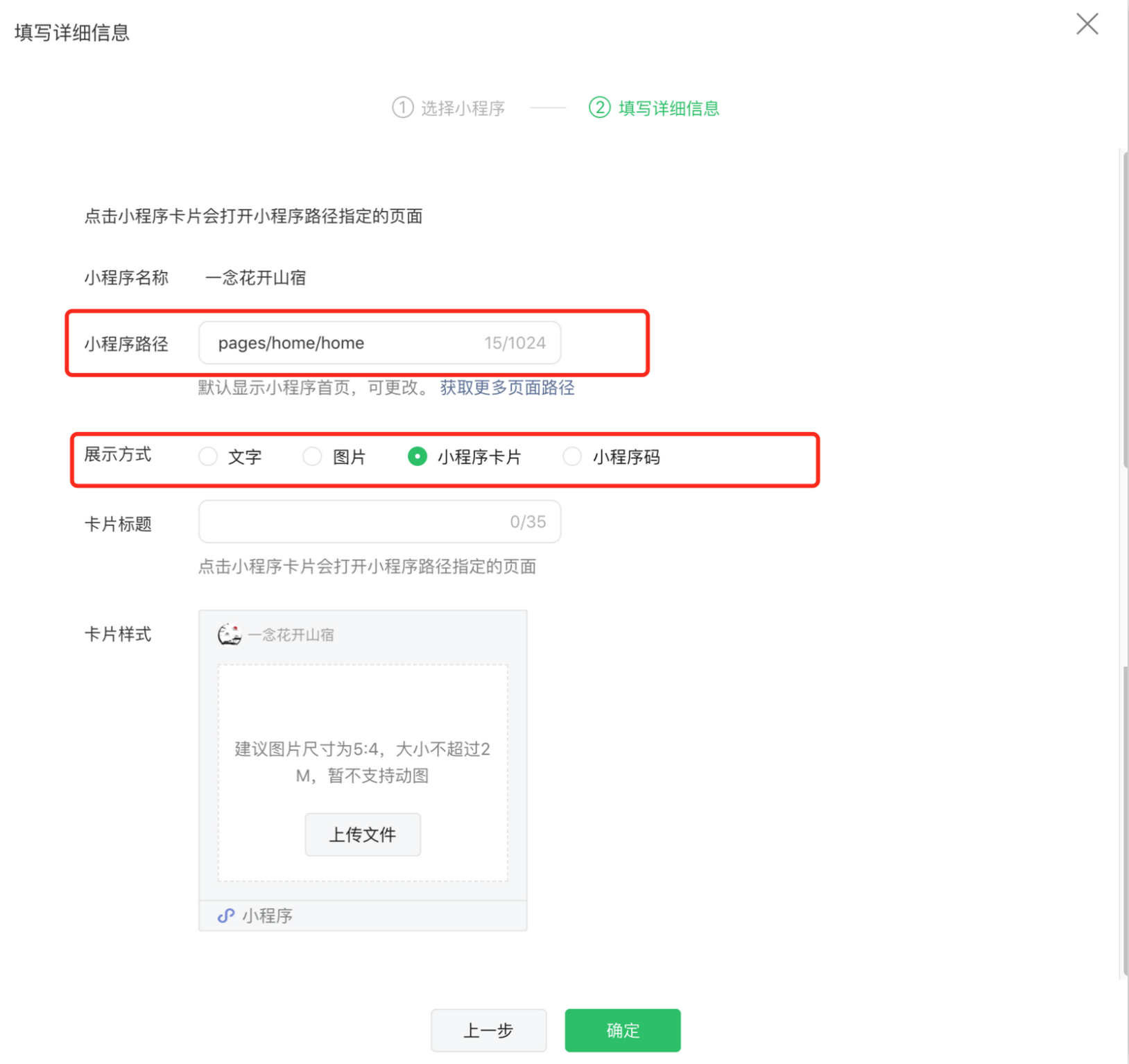Open the 获取更多页面路径 link
Image resolution: width=1129 pixels, height=1064 pixels.
[507, 388]
